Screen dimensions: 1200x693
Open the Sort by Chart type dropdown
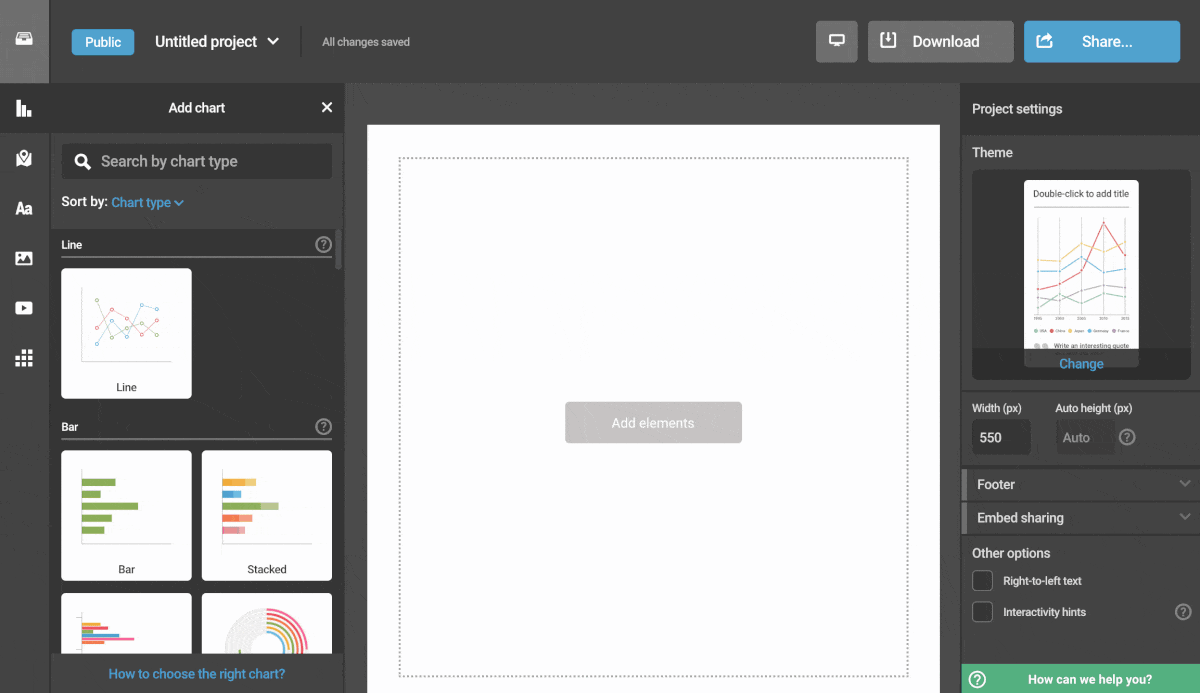(x=147, y=202)
